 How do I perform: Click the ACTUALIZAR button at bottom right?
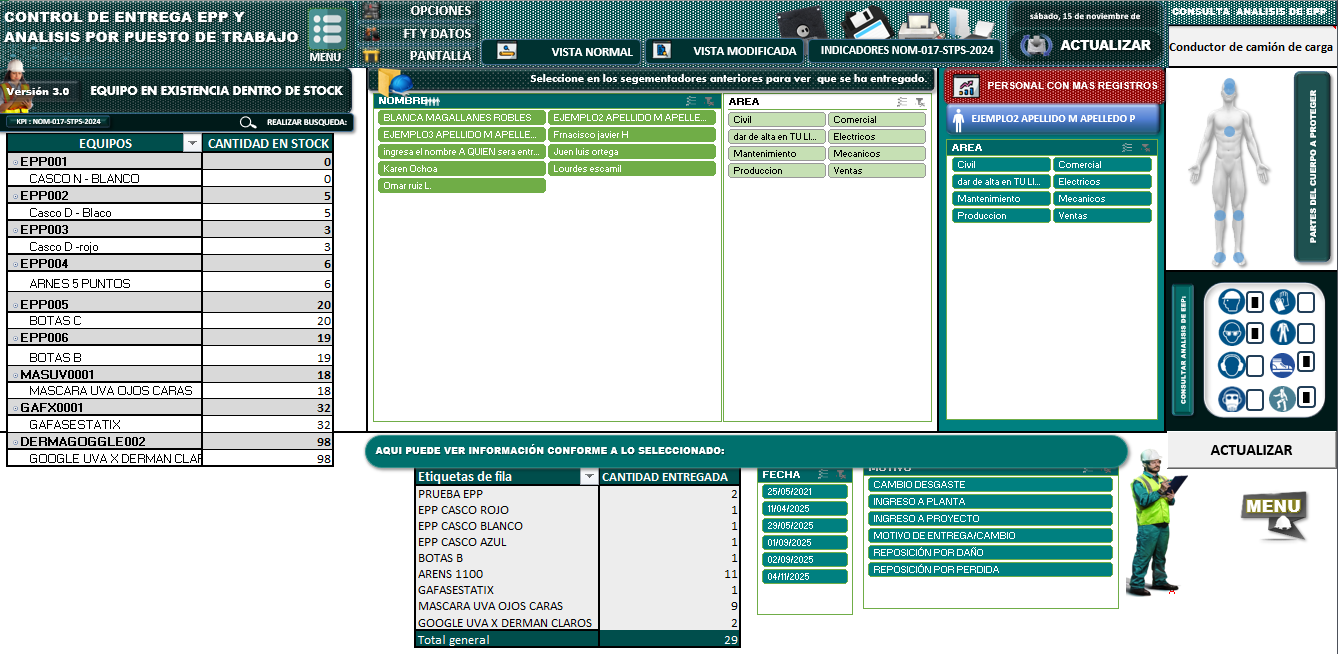[x=1251, y=450]
